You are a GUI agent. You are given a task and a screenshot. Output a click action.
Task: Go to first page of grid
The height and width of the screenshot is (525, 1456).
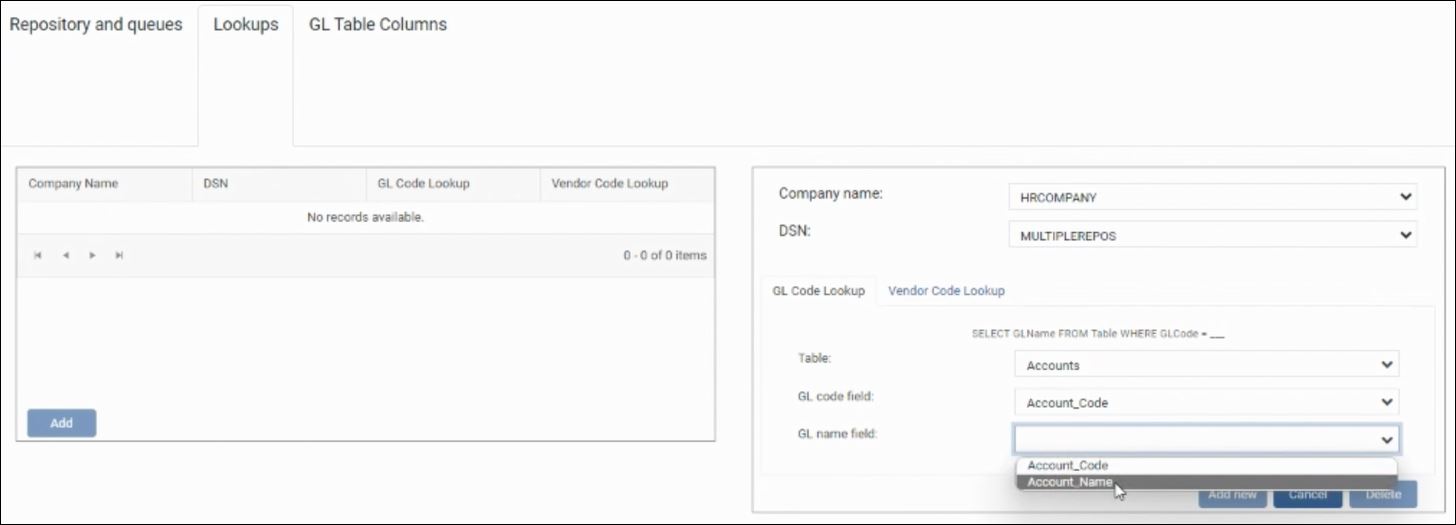[x=38, y=256]
